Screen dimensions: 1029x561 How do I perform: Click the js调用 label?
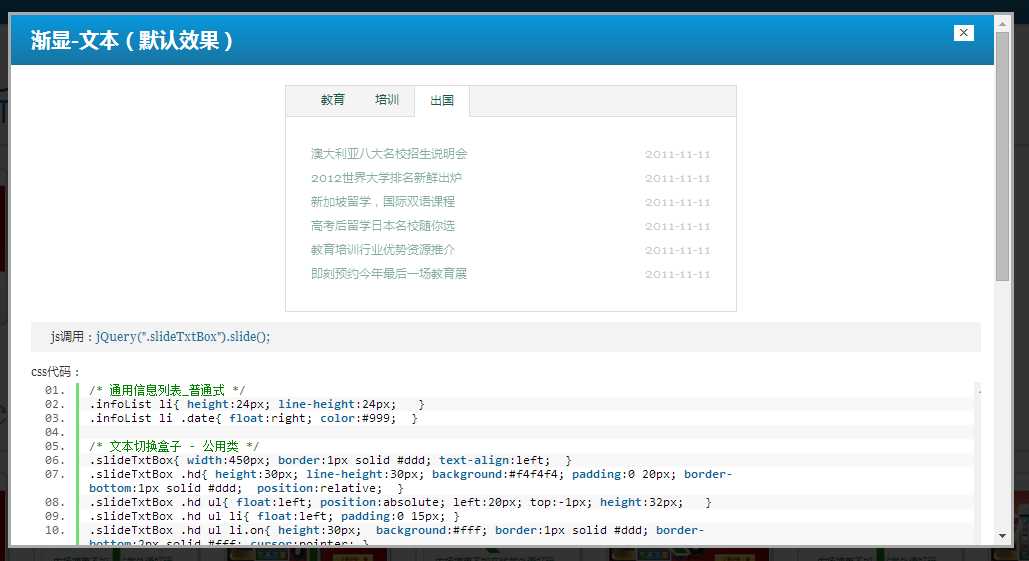(x=68, y=337)
